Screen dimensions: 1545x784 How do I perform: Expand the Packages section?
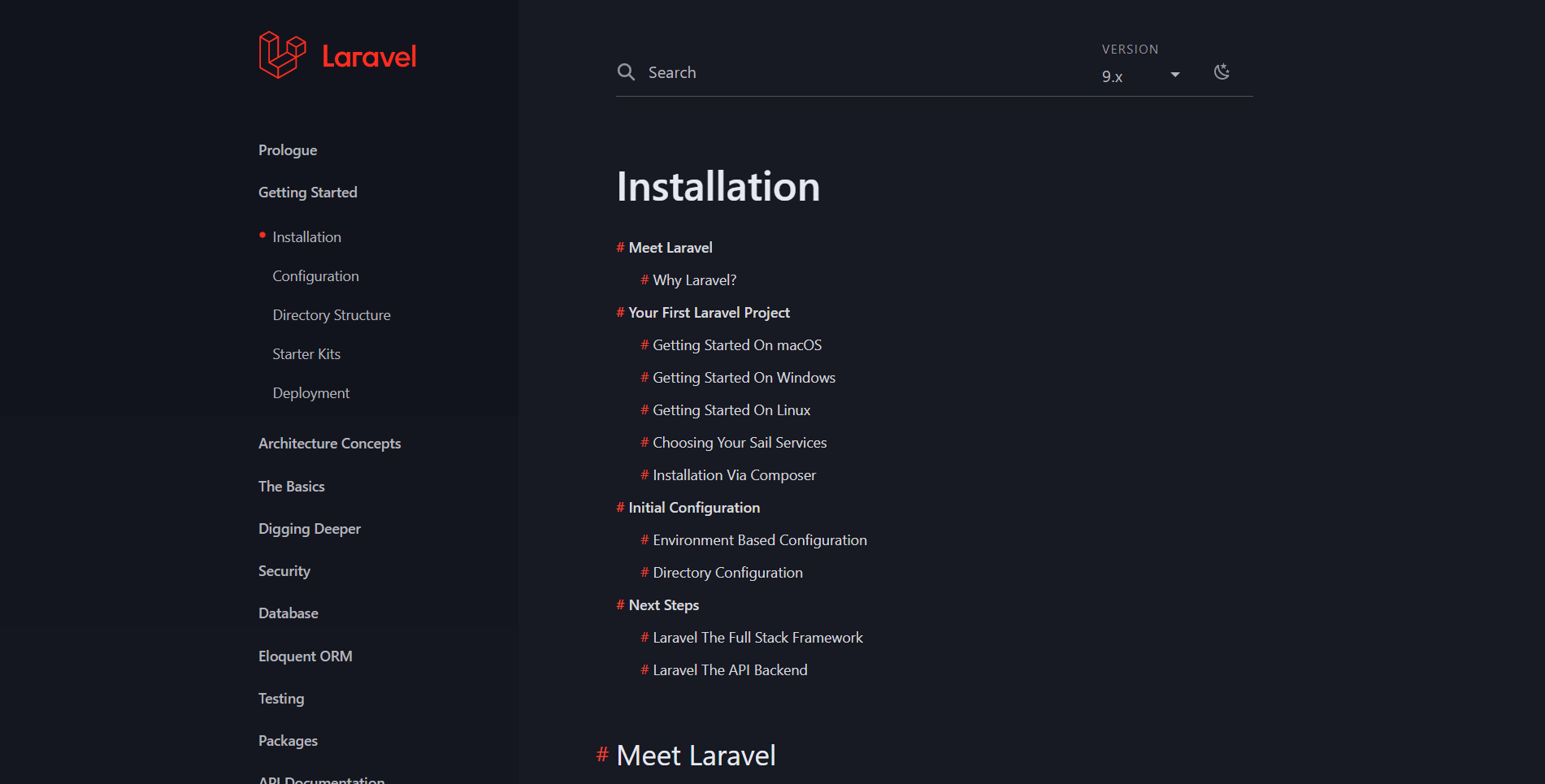coord(289,741)
